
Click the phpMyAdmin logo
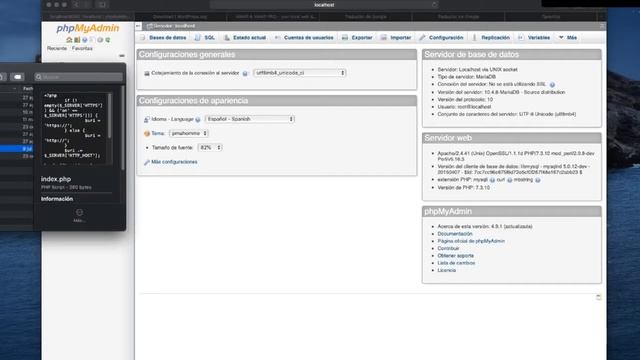coord(88,28)
